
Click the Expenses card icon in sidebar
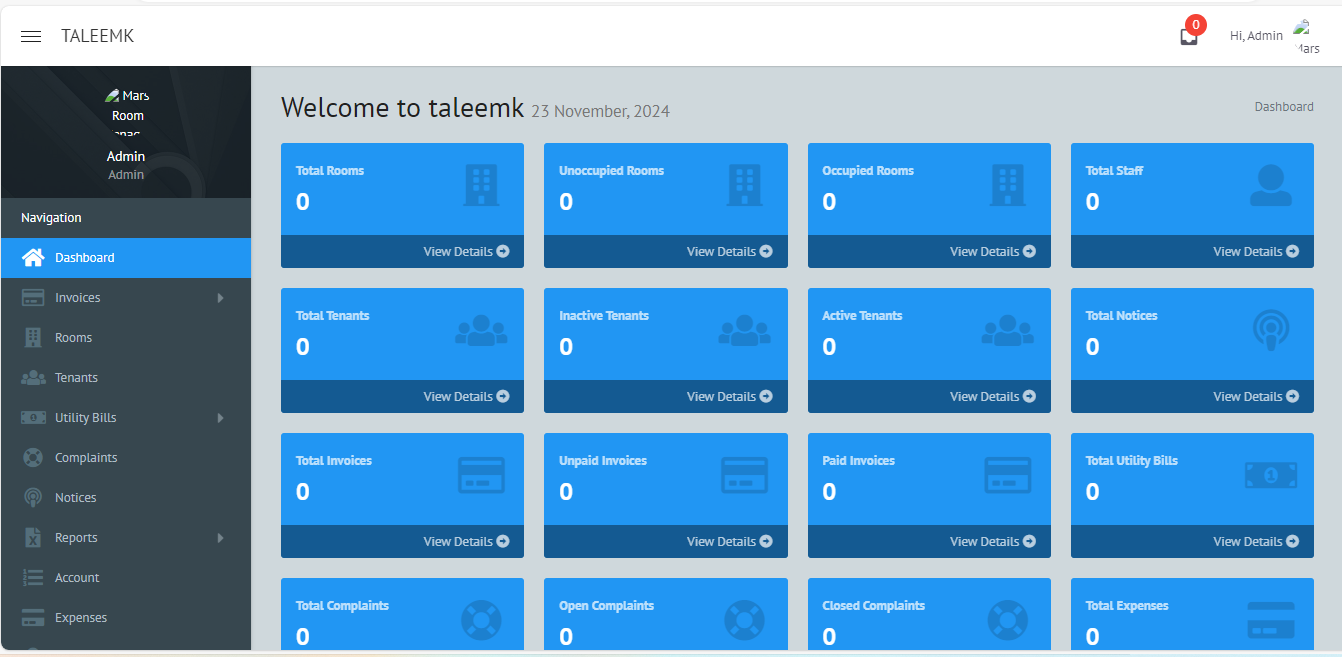pos(33,618)
